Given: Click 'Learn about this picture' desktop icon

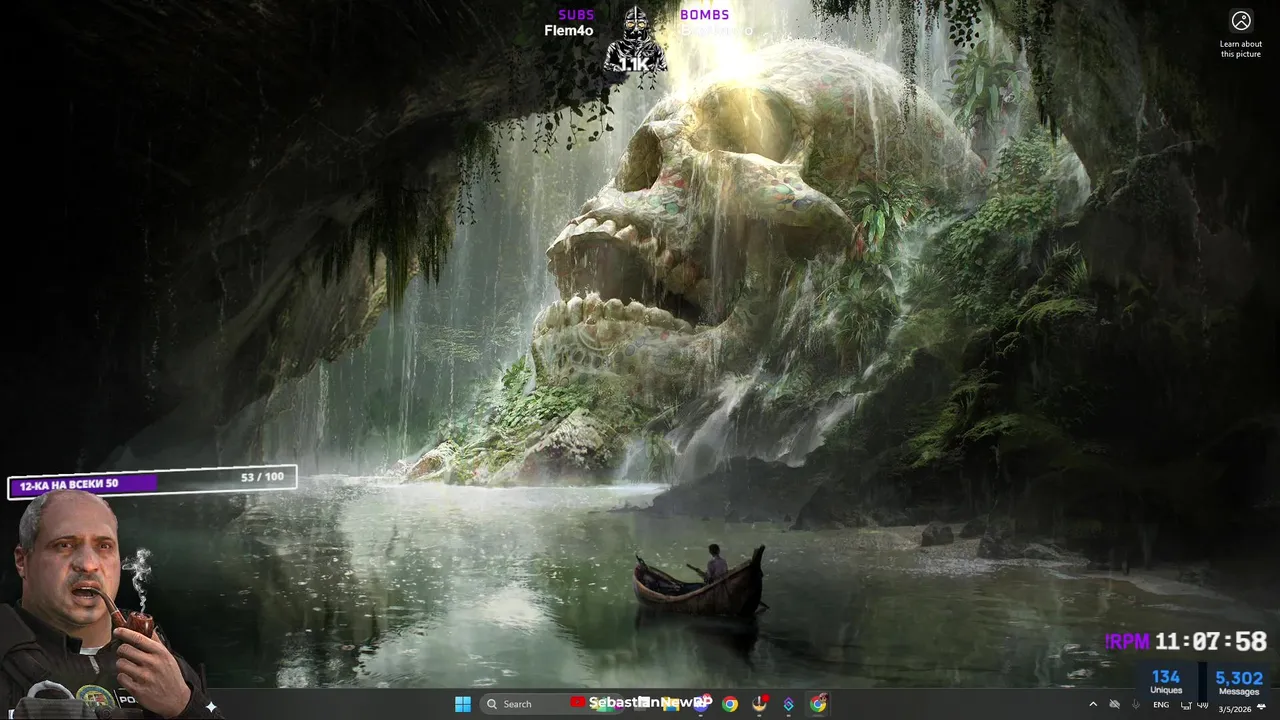Looking at the screenshot, I should click(x=1241, y=33).
